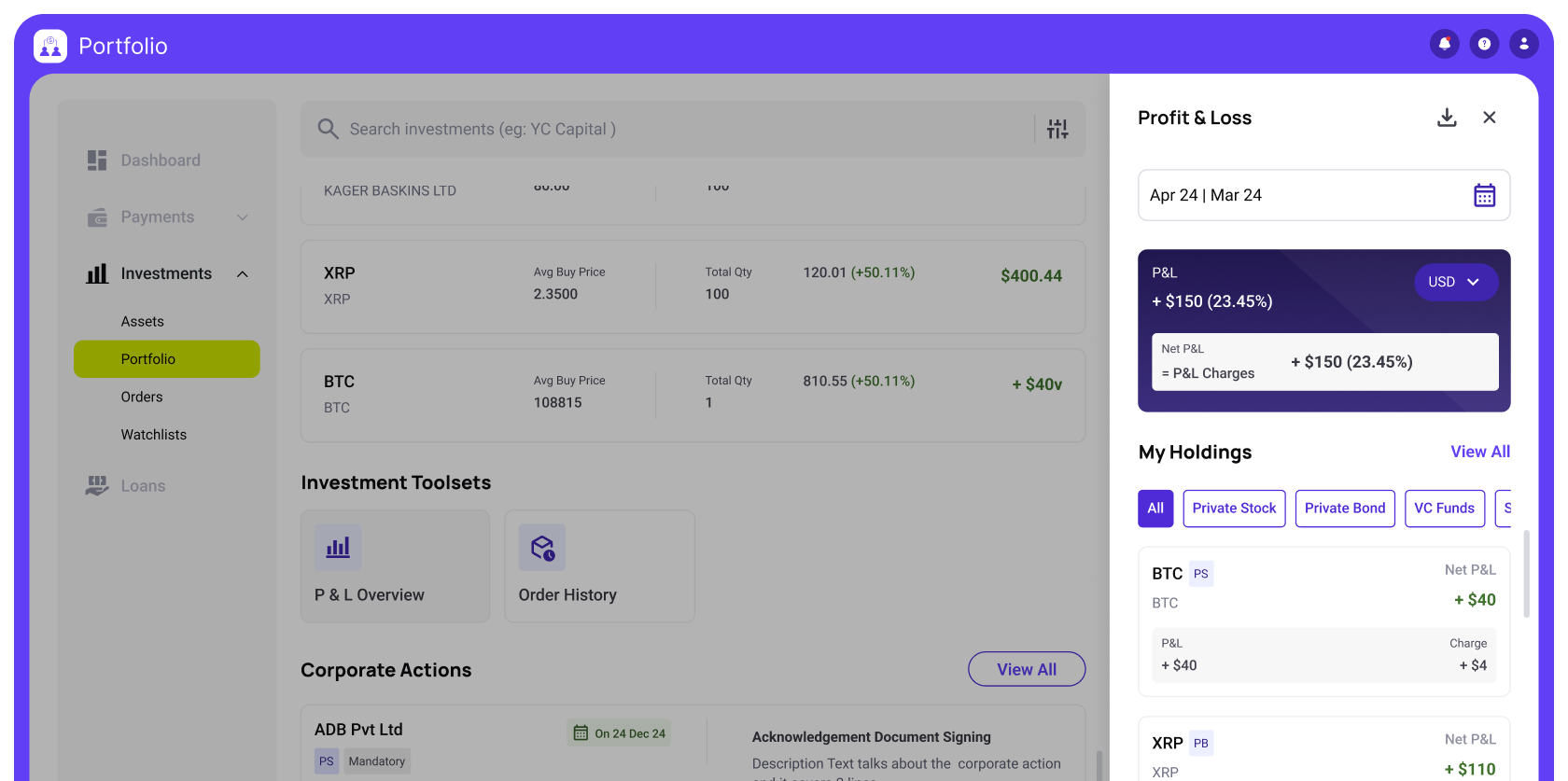Close the Profit & Loss panel
Screen dimensions: 1568x781
(x=1490, y=118)
